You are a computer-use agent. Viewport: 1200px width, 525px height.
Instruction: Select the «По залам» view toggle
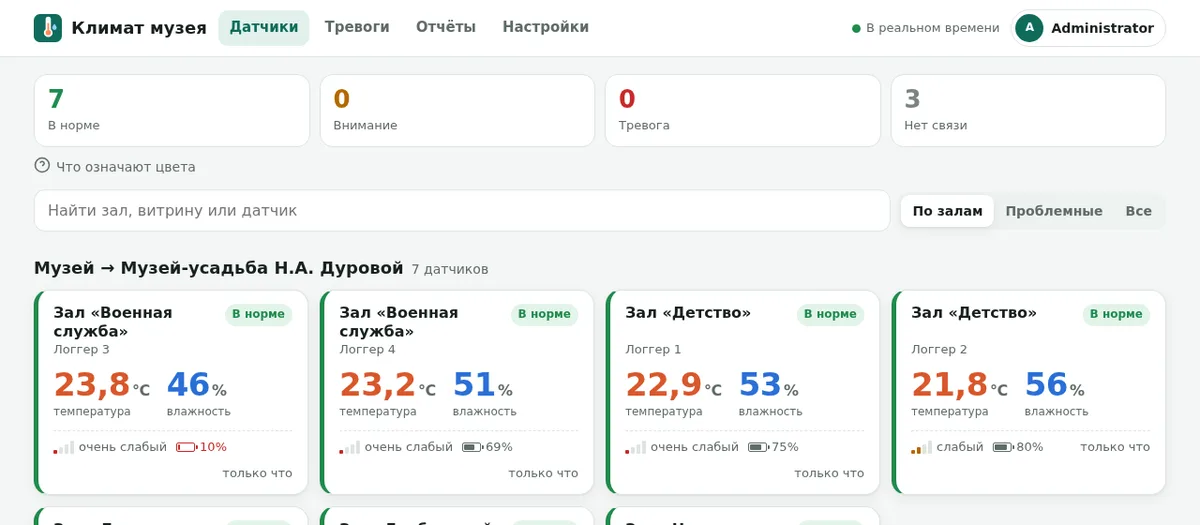(x=947, y=211)
